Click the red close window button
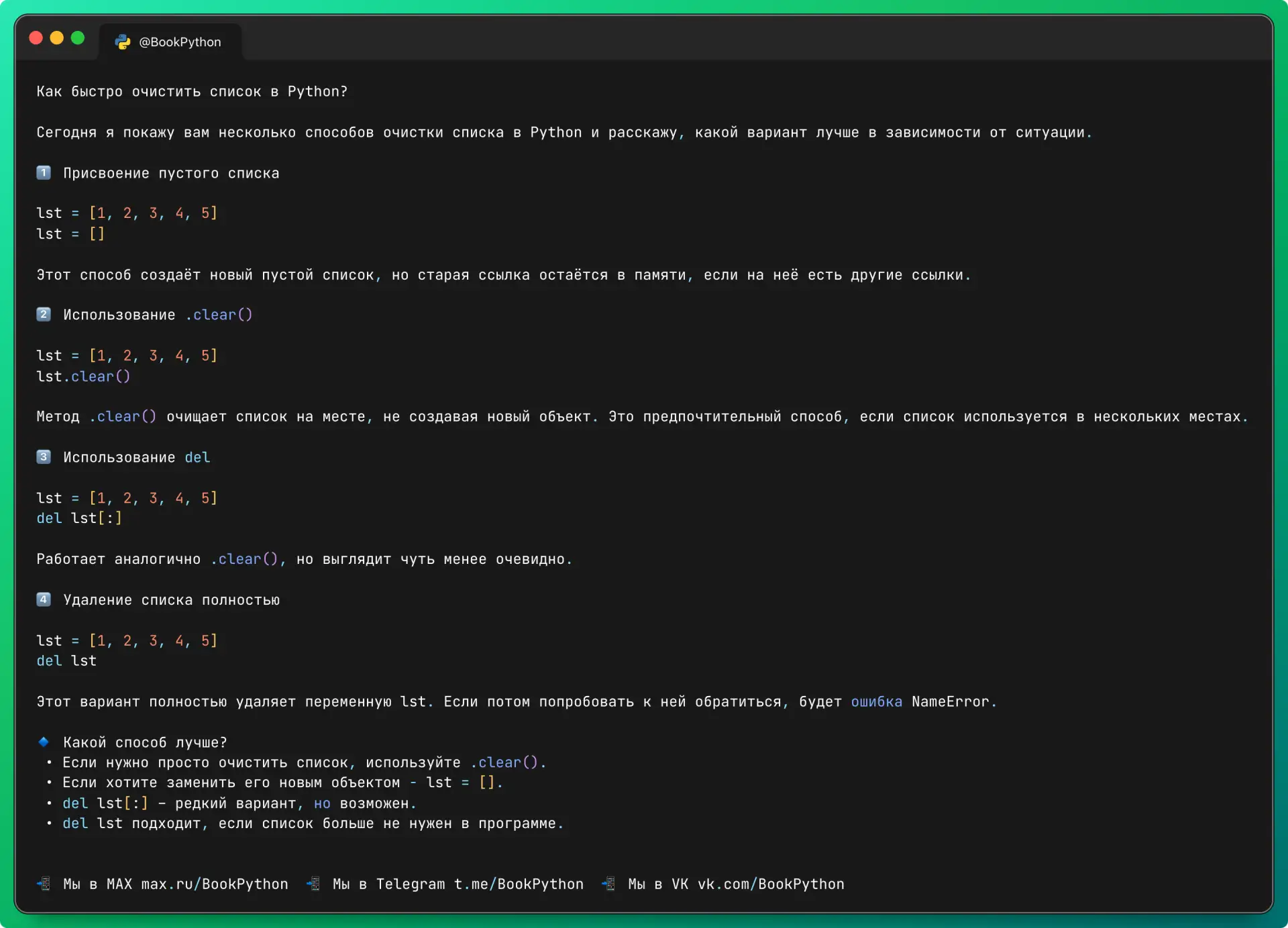 point(36,38)
